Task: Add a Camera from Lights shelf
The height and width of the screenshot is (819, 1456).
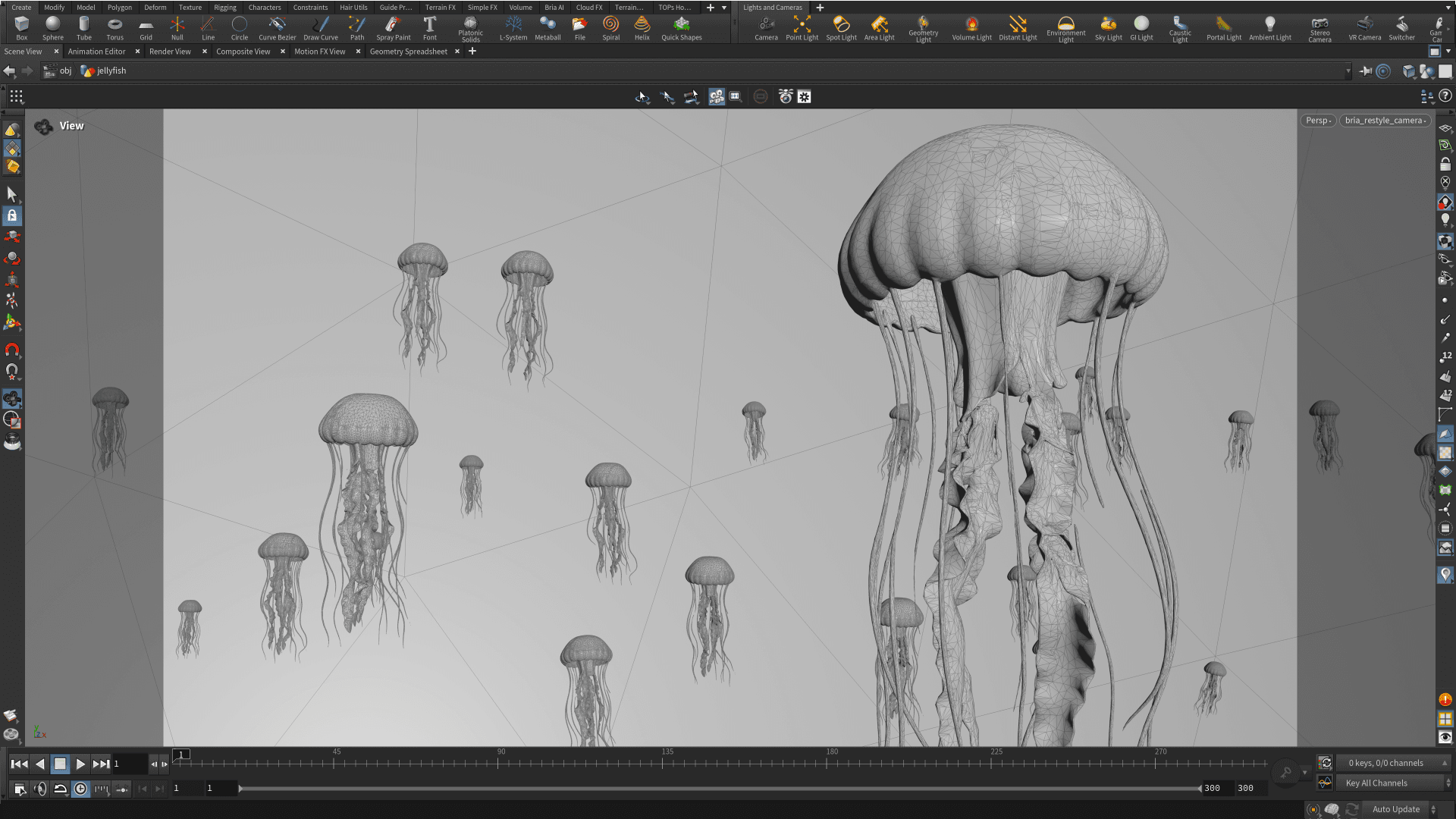Action: (766, 28)
